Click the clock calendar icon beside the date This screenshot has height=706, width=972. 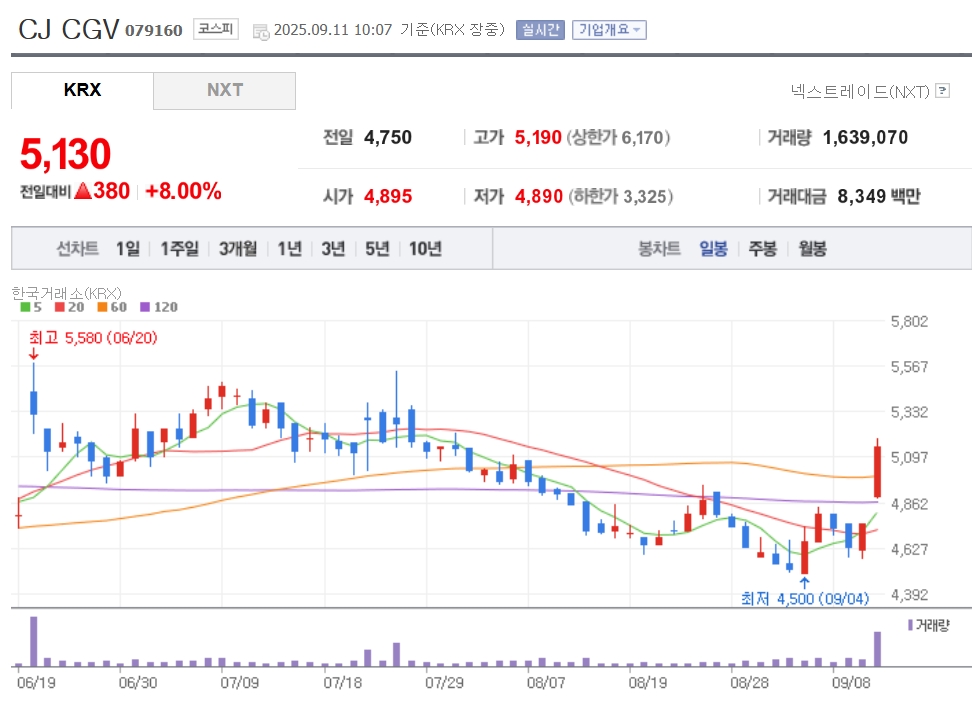tap(261, 32)
